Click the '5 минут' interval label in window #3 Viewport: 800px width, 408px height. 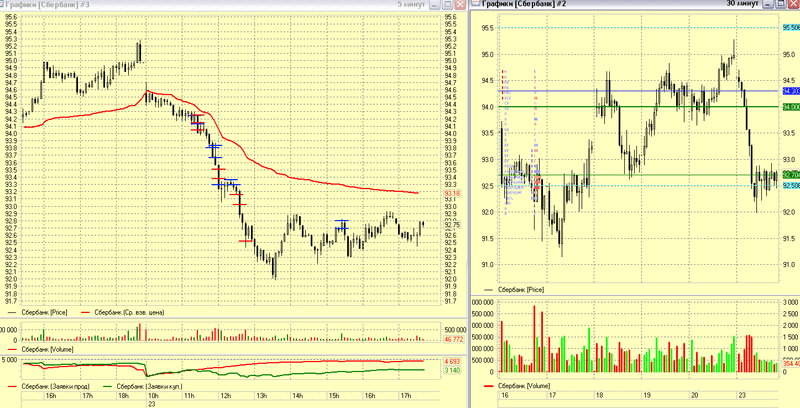tap(411, 4)
